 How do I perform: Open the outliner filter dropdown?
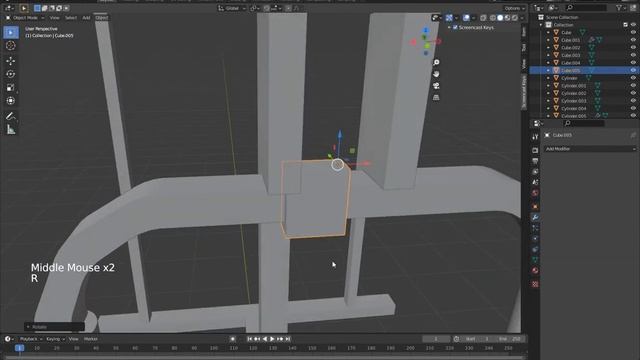[620, 8]
